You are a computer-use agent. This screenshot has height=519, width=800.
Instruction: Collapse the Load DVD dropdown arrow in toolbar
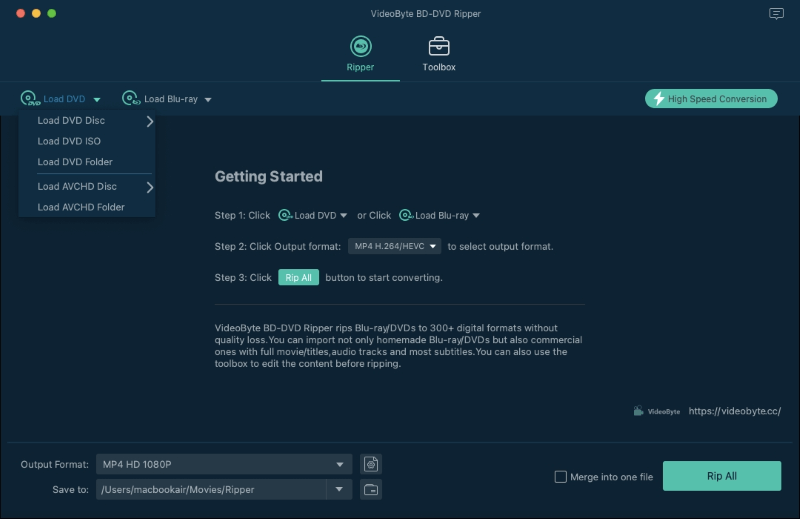(97, 100)
